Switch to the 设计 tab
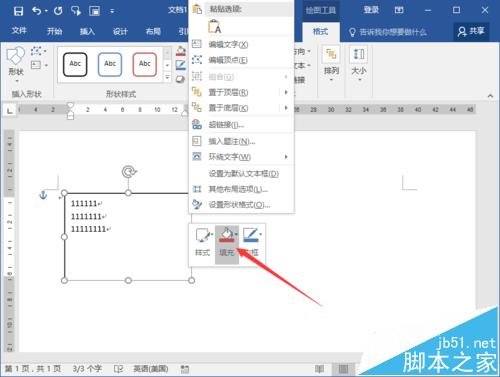500x377 pixels. click(x=120, y=31)
